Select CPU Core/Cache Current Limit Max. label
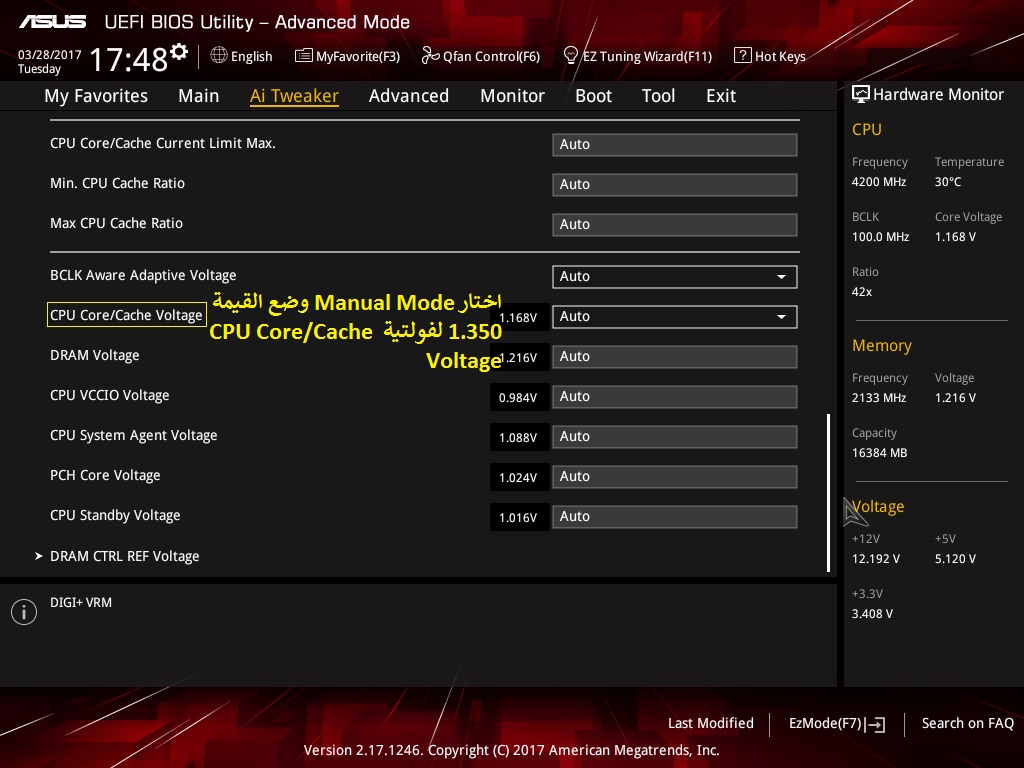Screen dimensions: 1024x768 163,143
